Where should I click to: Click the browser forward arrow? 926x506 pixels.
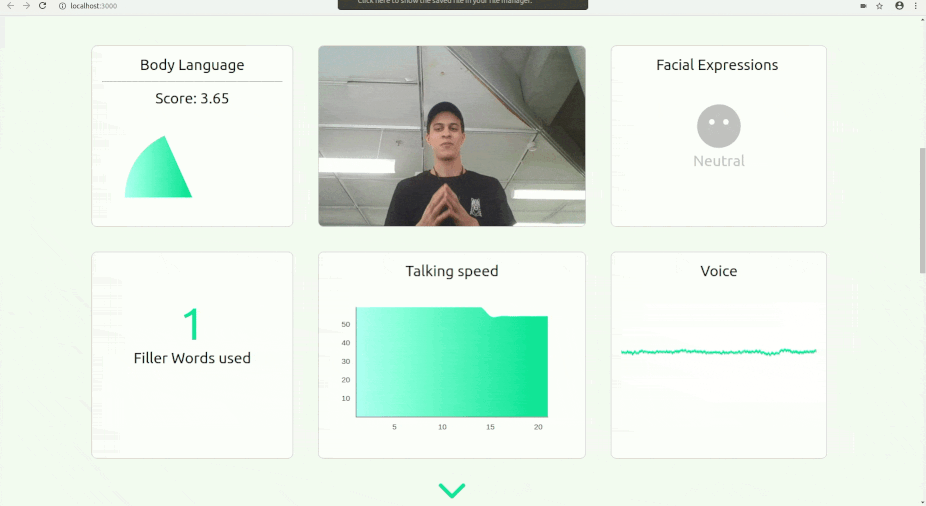pos(26,5)
